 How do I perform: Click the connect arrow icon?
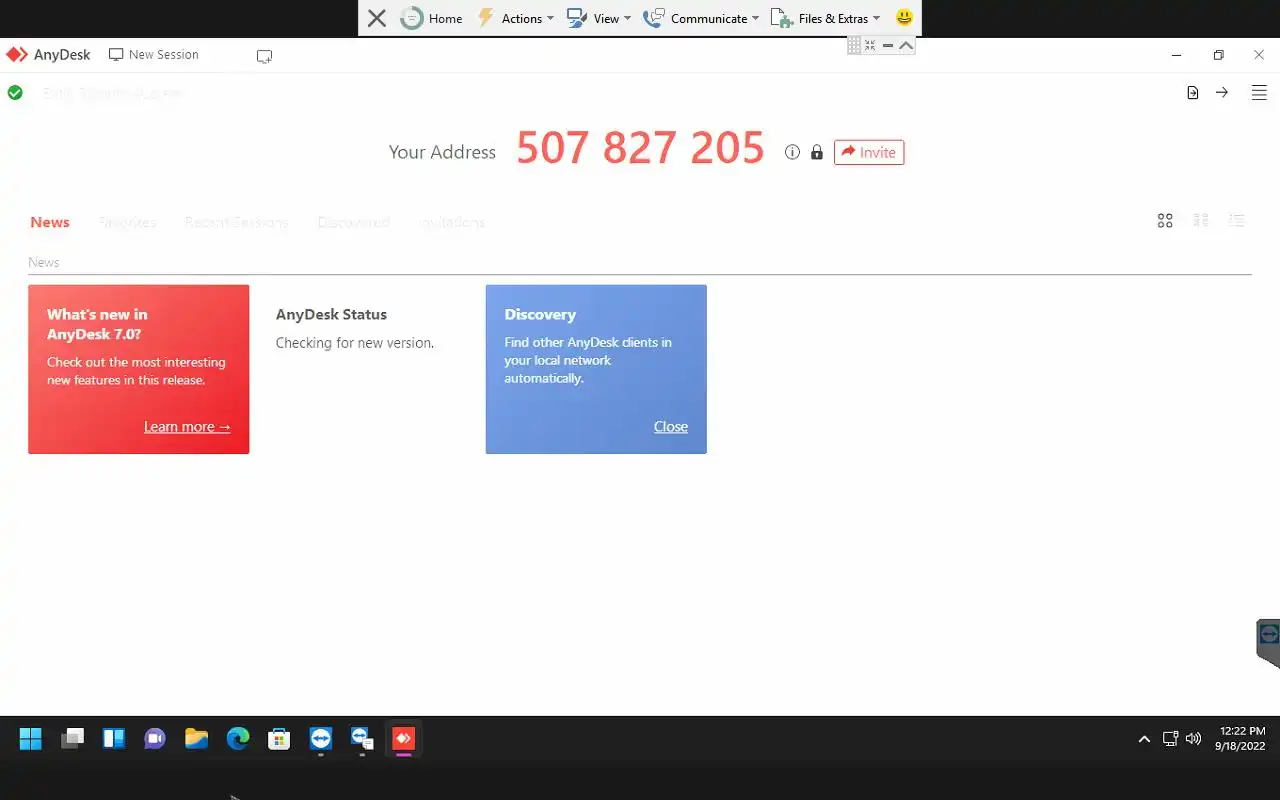[x=1222, y=92]
